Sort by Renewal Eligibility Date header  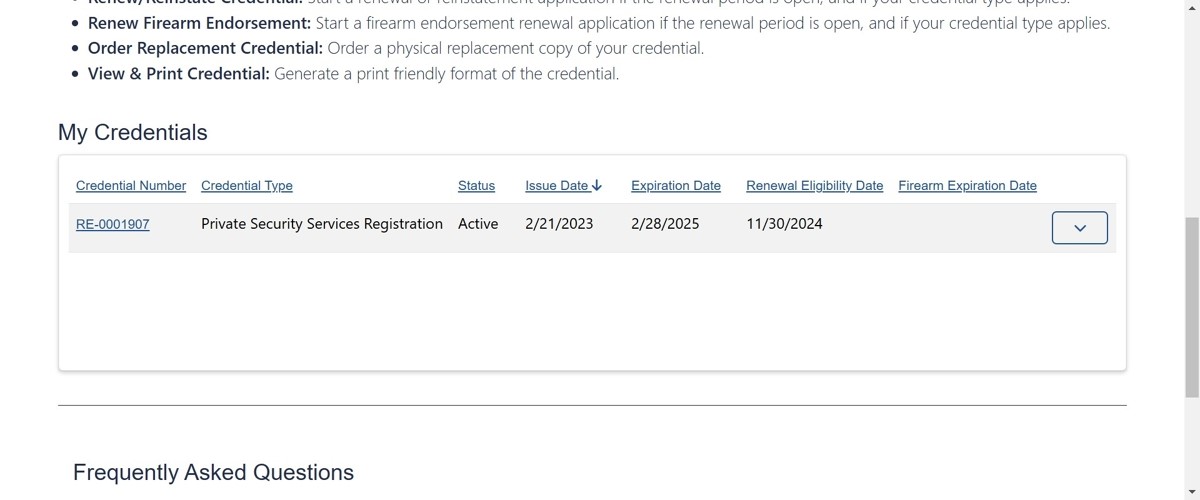coord(815,186)
